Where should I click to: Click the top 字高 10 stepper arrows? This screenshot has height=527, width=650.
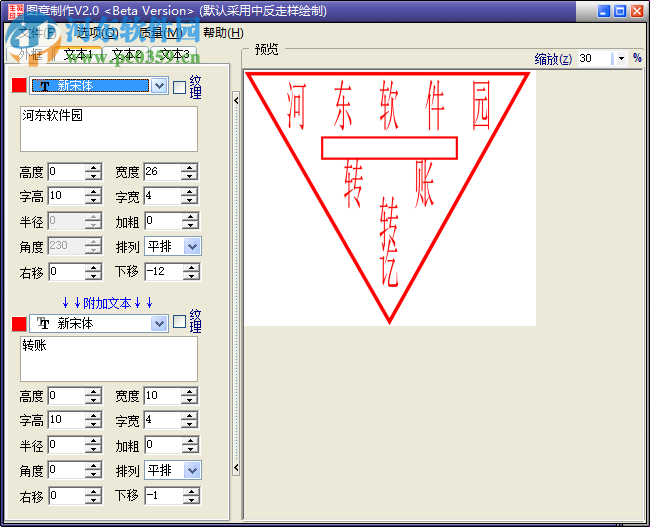tap(94, 196)
